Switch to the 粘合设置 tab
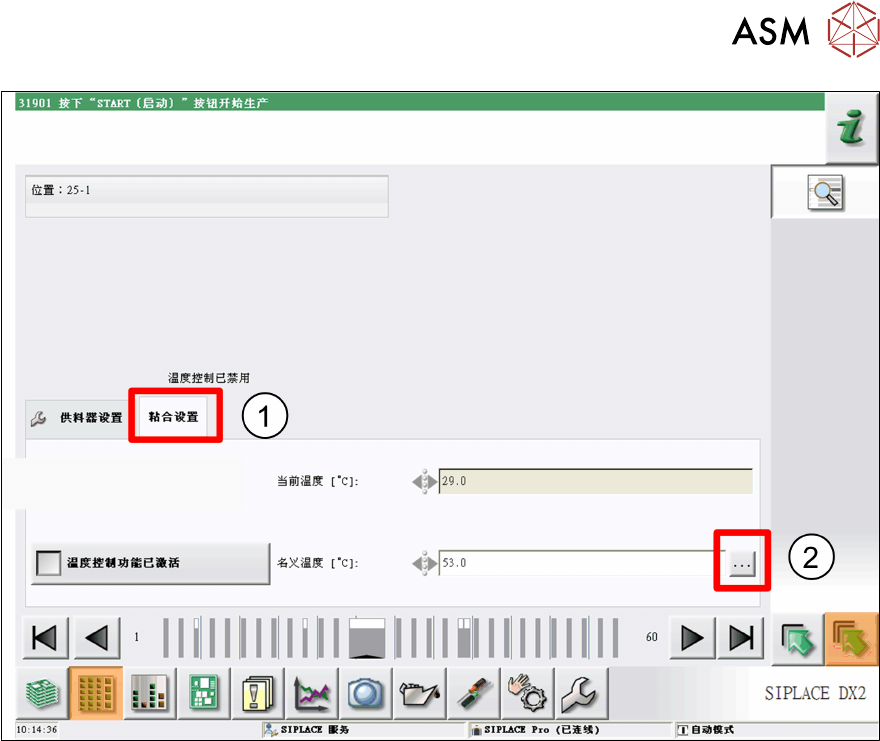Image resolution: width=880 pixels, height=741 pixels. tap(173, 417)
